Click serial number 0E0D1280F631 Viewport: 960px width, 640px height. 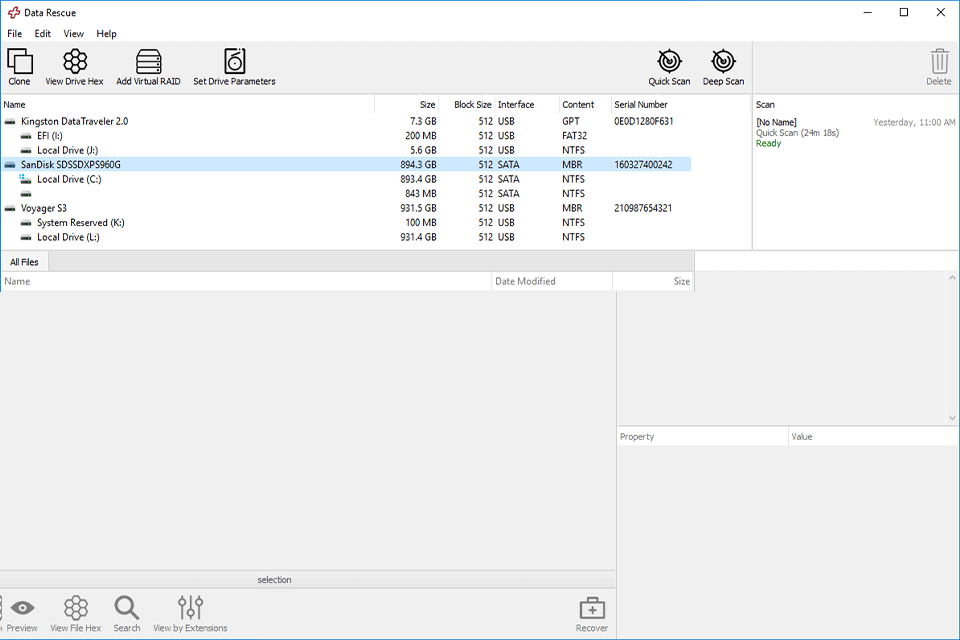click(x=643, y=121)
